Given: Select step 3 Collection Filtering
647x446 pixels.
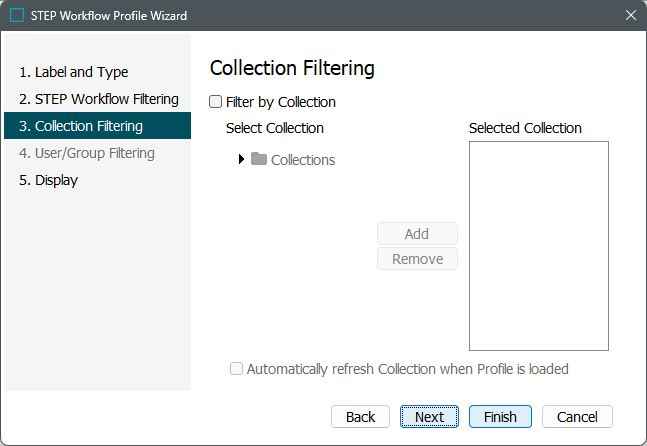Looking at the screenshot, I should click(x=88, y=126).
